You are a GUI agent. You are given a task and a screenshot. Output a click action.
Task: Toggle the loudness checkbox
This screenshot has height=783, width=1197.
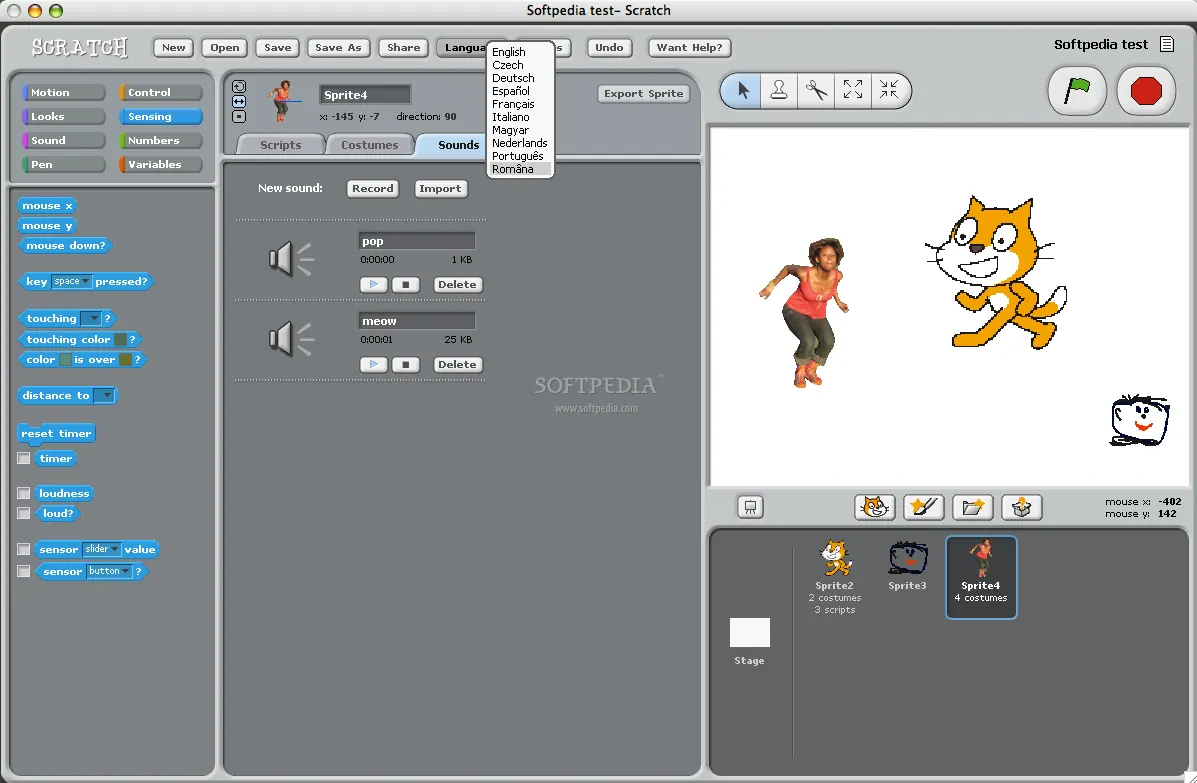[24, 493]
